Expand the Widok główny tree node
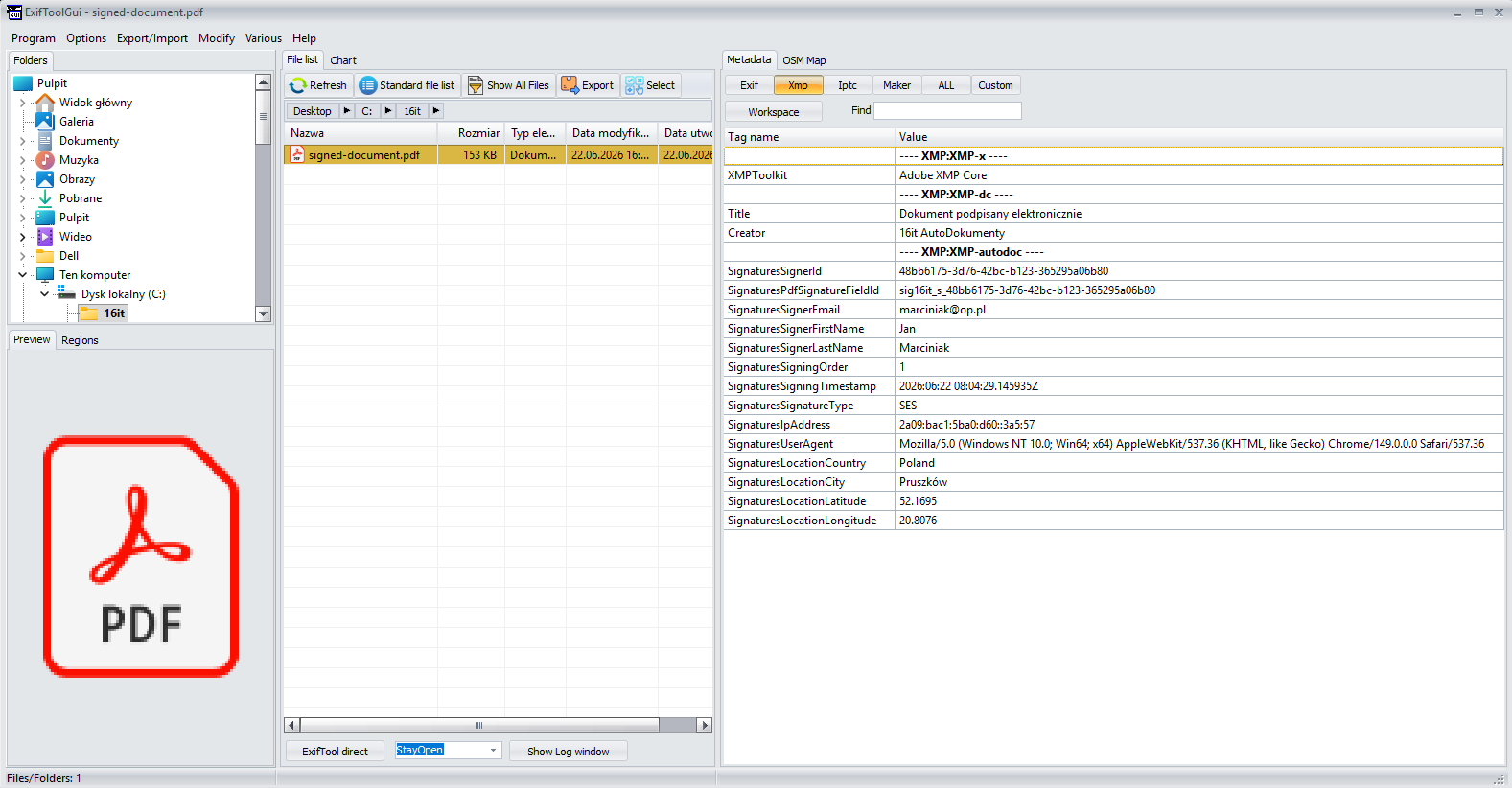 pos(23,103)
